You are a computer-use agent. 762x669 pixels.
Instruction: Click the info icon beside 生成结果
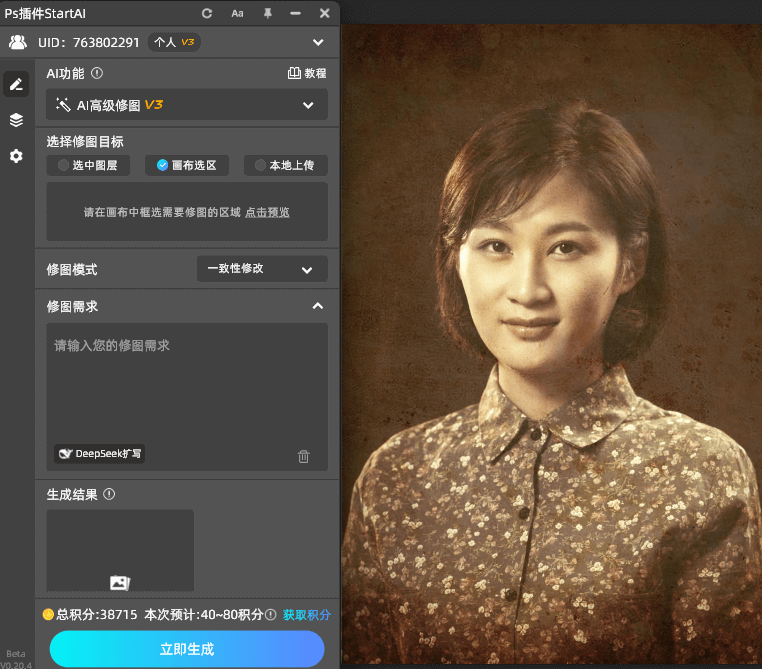tap(109, 494)
